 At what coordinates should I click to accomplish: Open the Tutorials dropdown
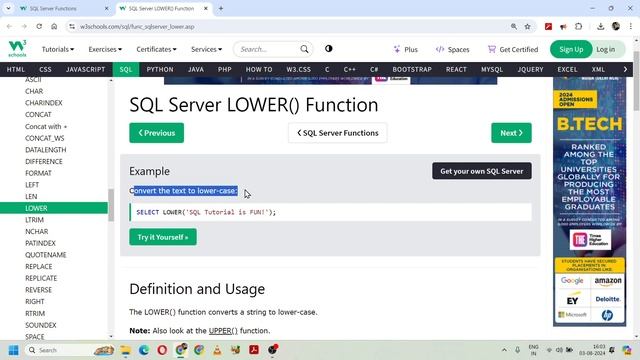(x=58, y=49)
